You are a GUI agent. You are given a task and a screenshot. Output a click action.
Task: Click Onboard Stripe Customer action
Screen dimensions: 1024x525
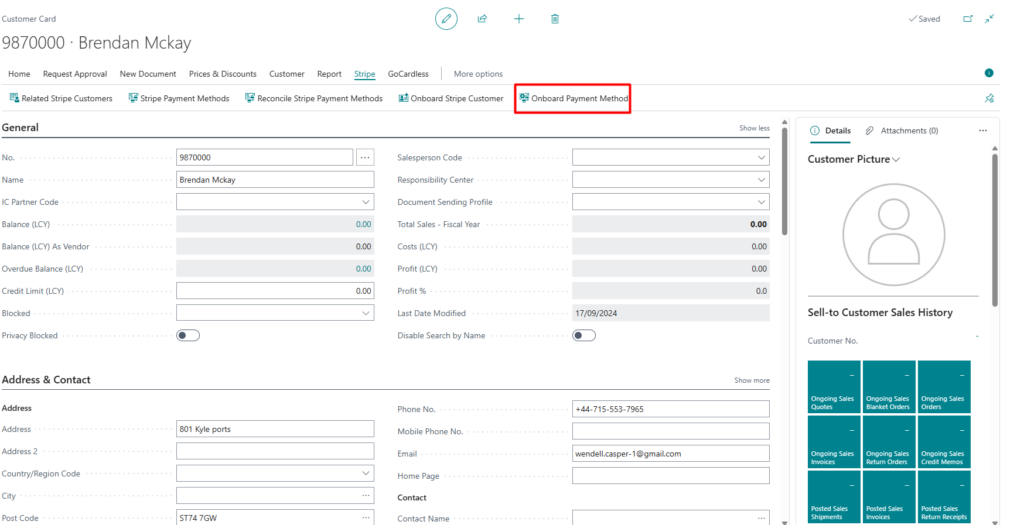pyautogui.click(x=451, y=99)
